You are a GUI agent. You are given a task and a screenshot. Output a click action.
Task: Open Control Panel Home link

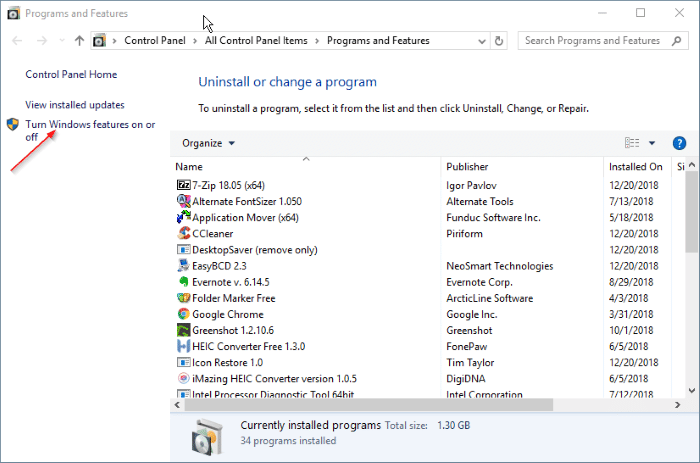(x=71, y=75)
